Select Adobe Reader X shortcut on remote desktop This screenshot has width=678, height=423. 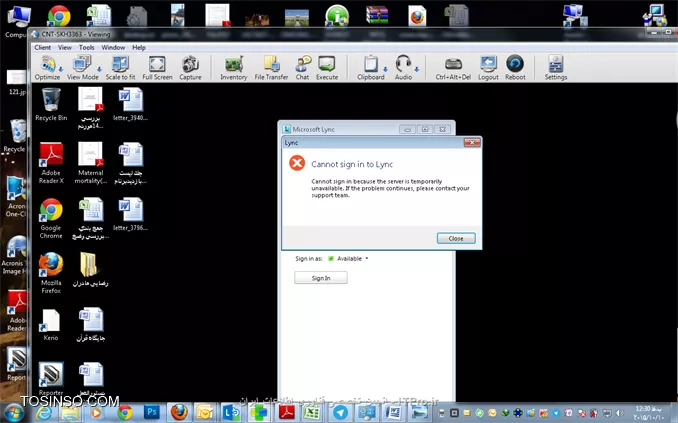[51, 163]
